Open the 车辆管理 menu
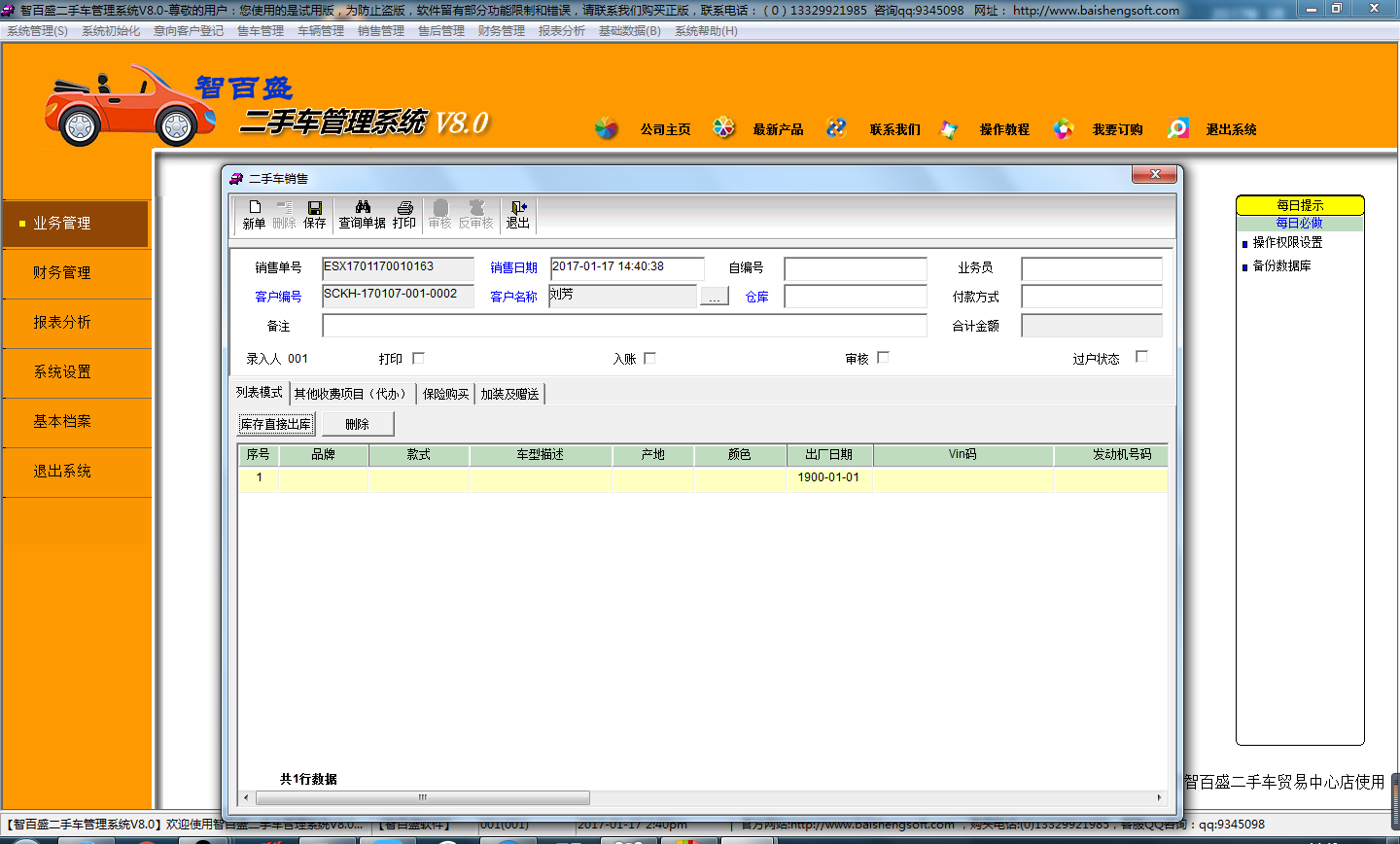 tap(321, 31)
